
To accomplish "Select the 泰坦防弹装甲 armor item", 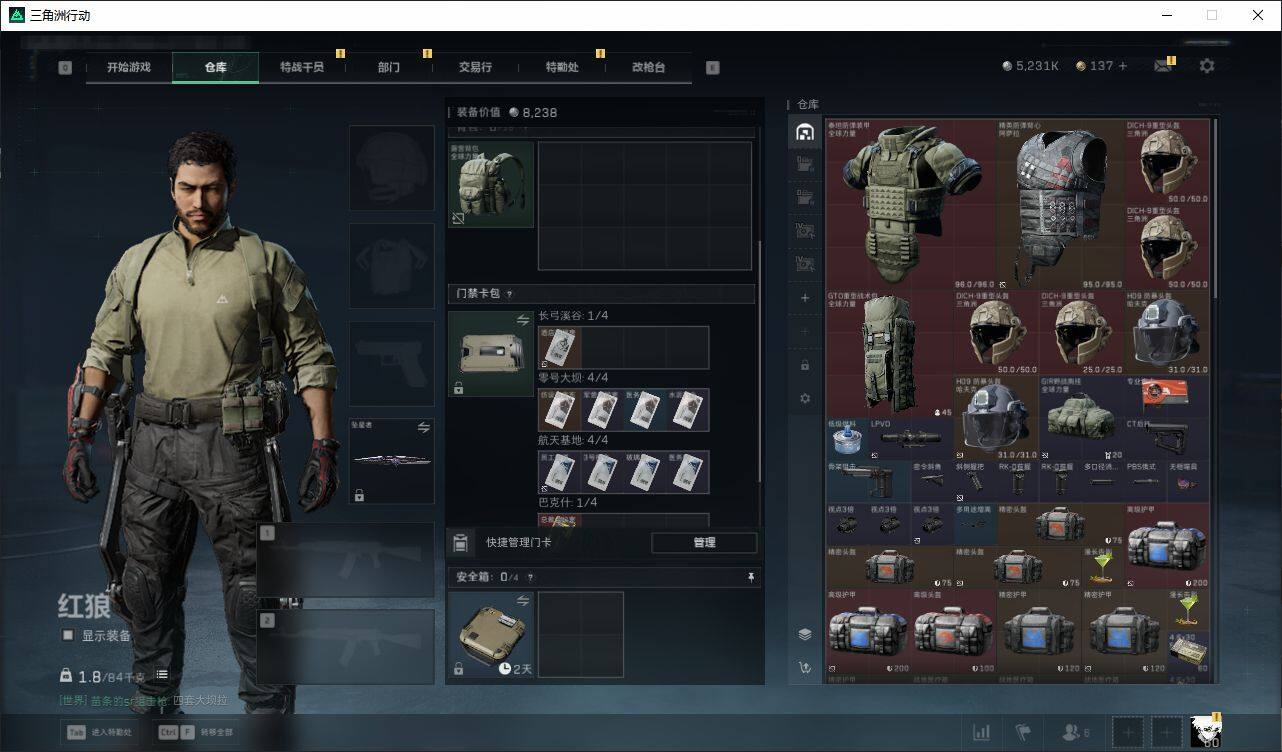I will click(x=910, y=204).
